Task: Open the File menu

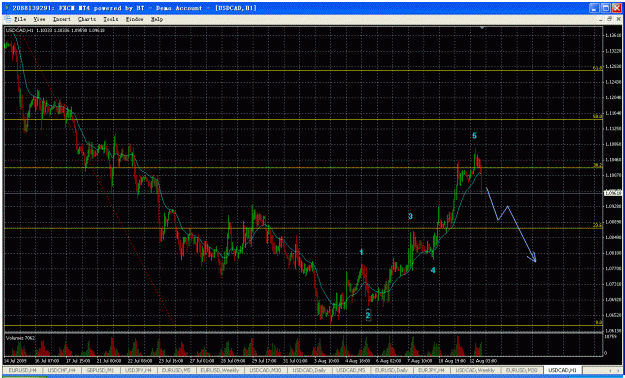Action: 20,19
